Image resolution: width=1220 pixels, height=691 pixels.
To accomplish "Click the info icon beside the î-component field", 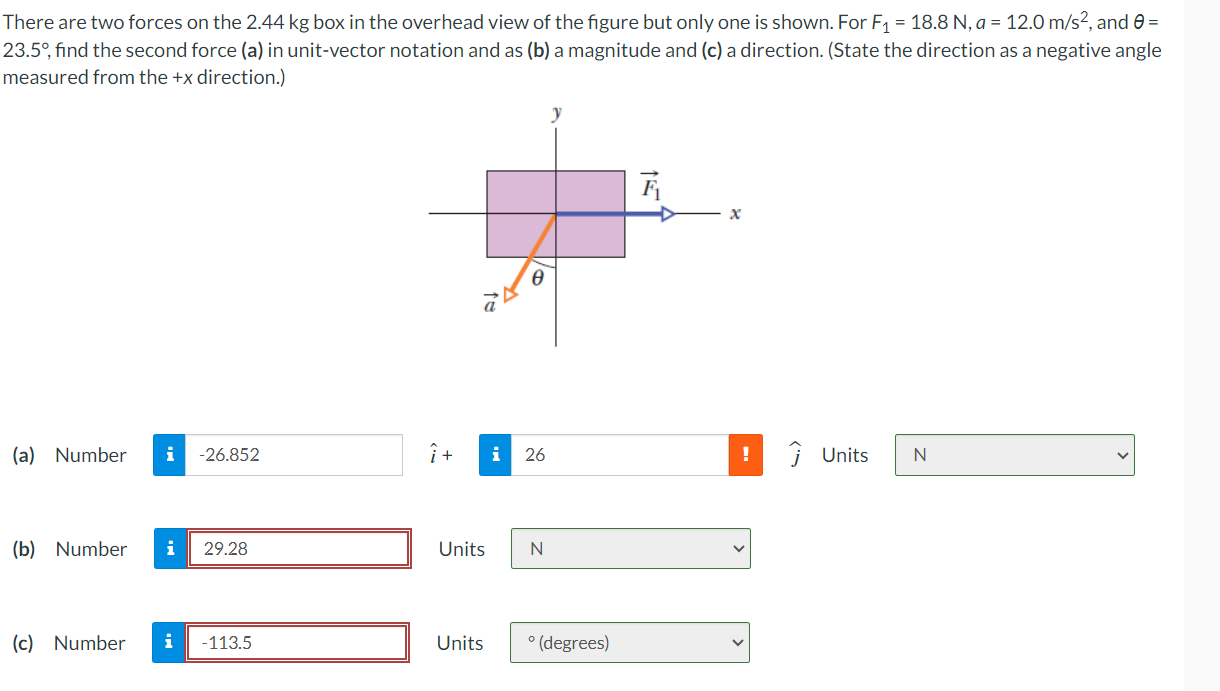I will click(170, 455).
